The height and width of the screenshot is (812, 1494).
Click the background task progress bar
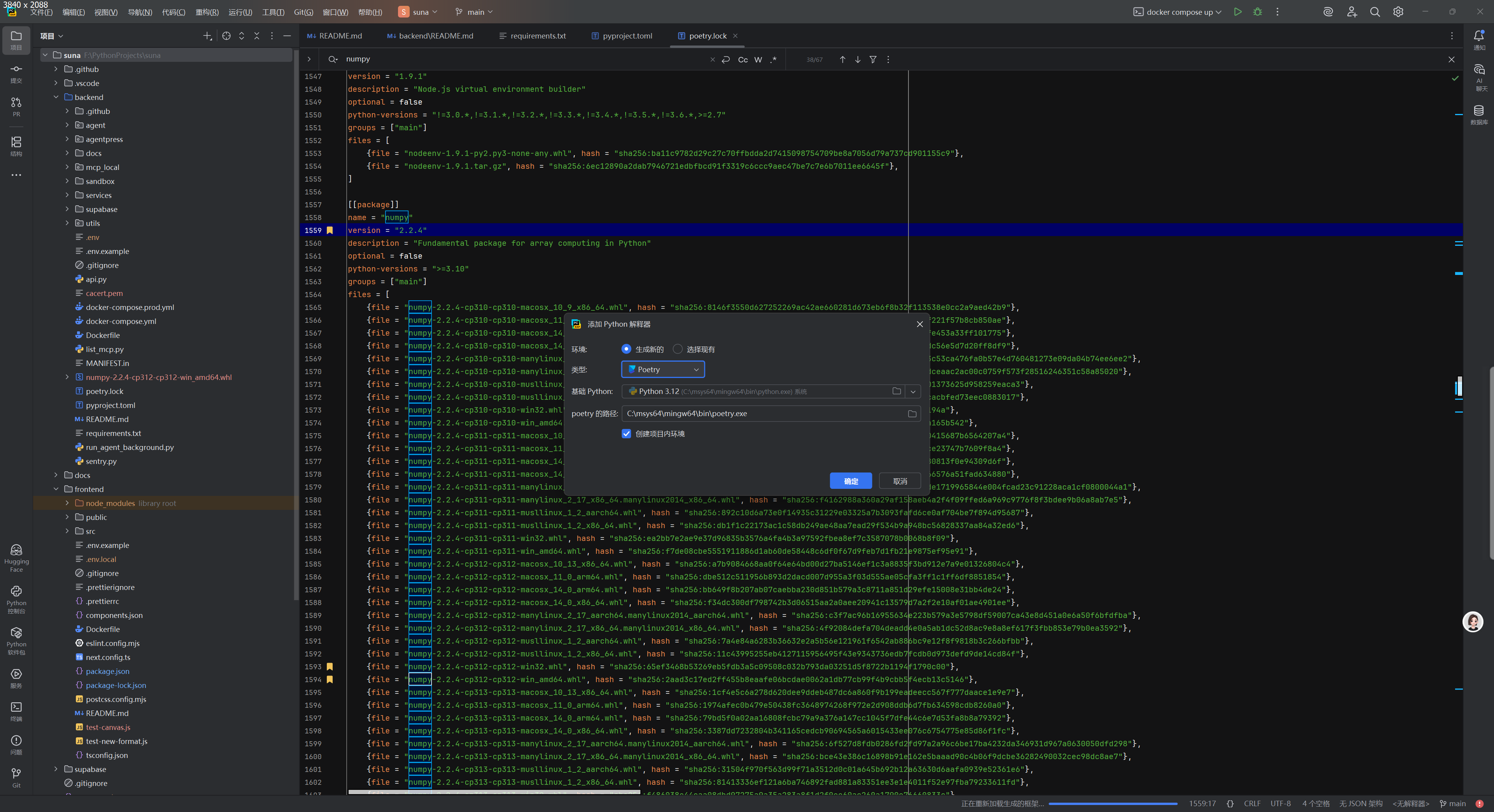1112,803
